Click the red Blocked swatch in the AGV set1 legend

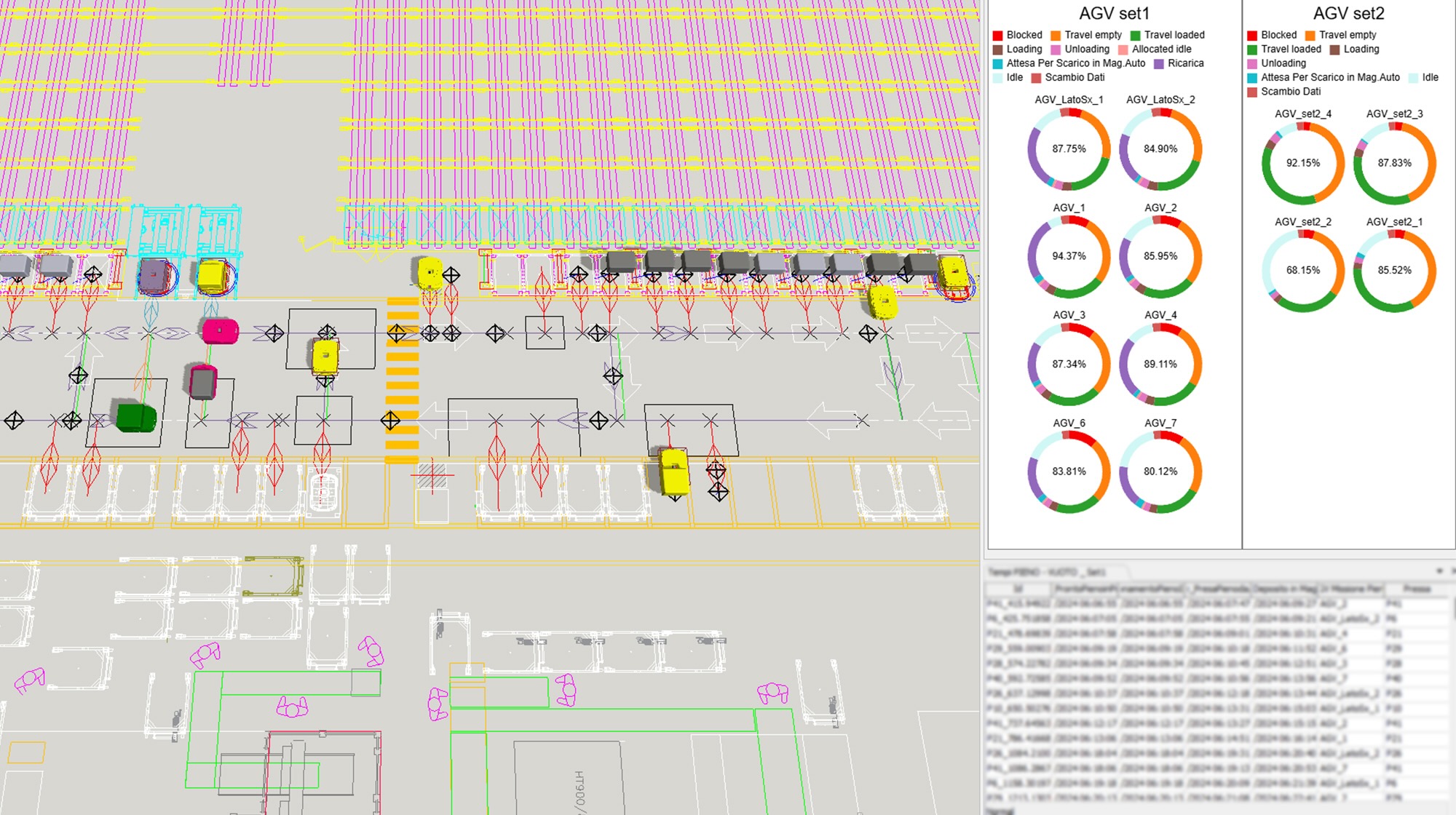[998, 36]
